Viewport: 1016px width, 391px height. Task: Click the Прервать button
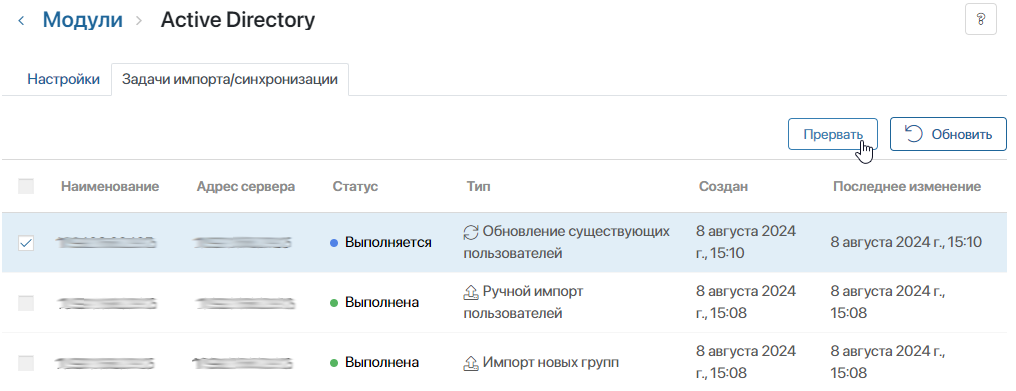pos(833,134)
